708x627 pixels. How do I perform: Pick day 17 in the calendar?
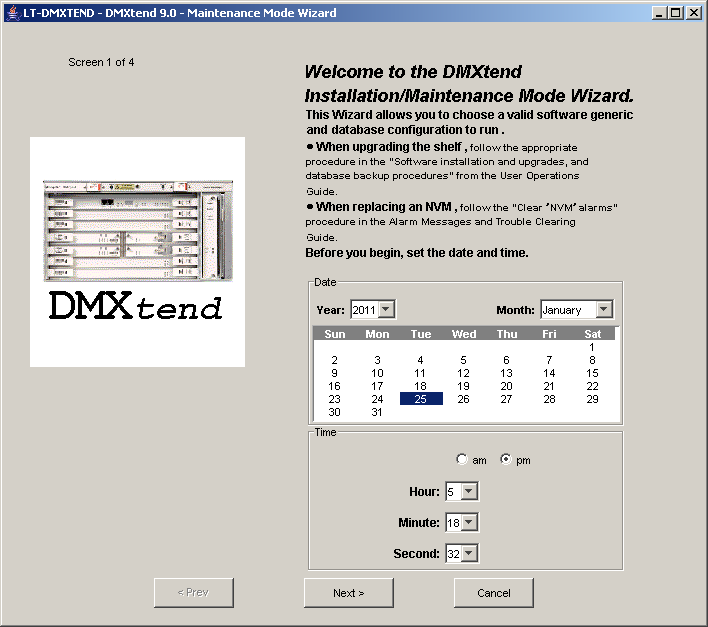(x=377, y=386)
